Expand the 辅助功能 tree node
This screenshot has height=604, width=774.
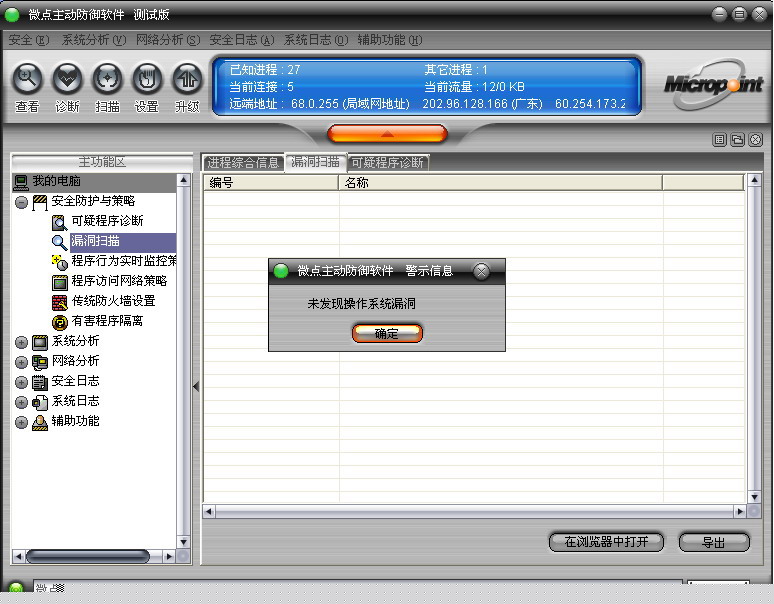[x=21, y=423]
